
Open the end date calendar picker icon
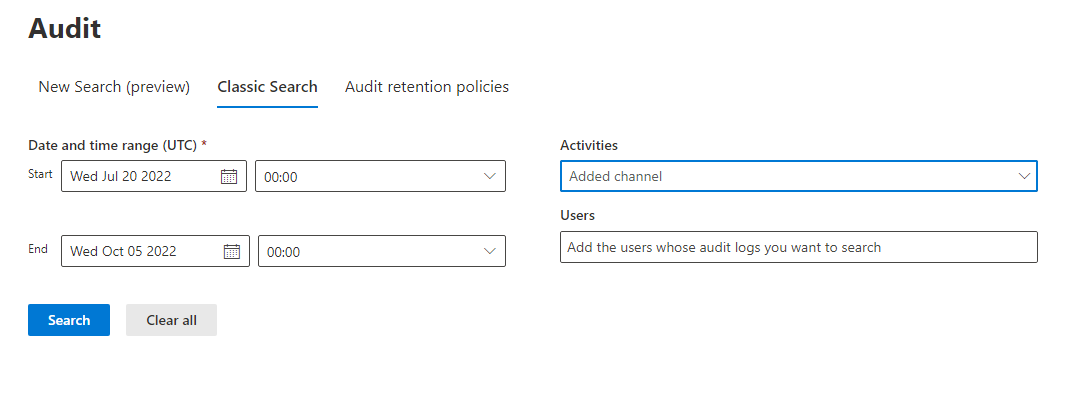tap(232, 251)
